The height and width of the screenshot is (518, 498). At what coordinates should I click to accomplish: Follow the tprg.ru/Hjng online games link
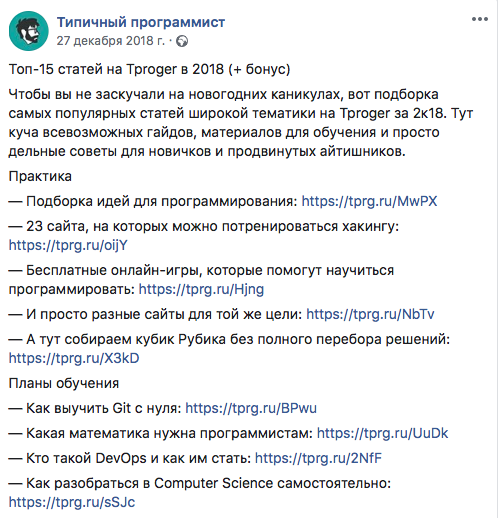[x=201, y=289]
